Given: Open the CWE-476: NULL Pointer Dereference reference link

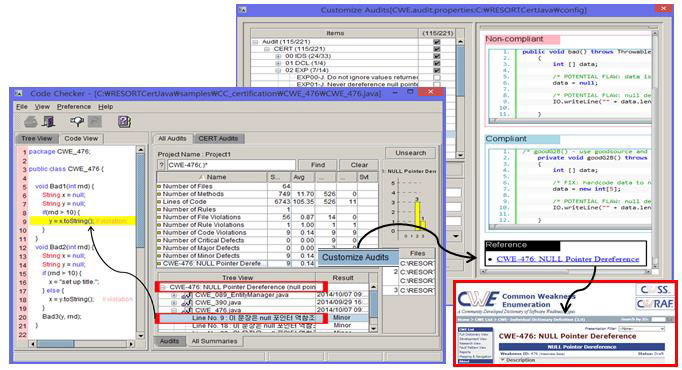Looking at the screenshot, I should click(x=568, y=259).
